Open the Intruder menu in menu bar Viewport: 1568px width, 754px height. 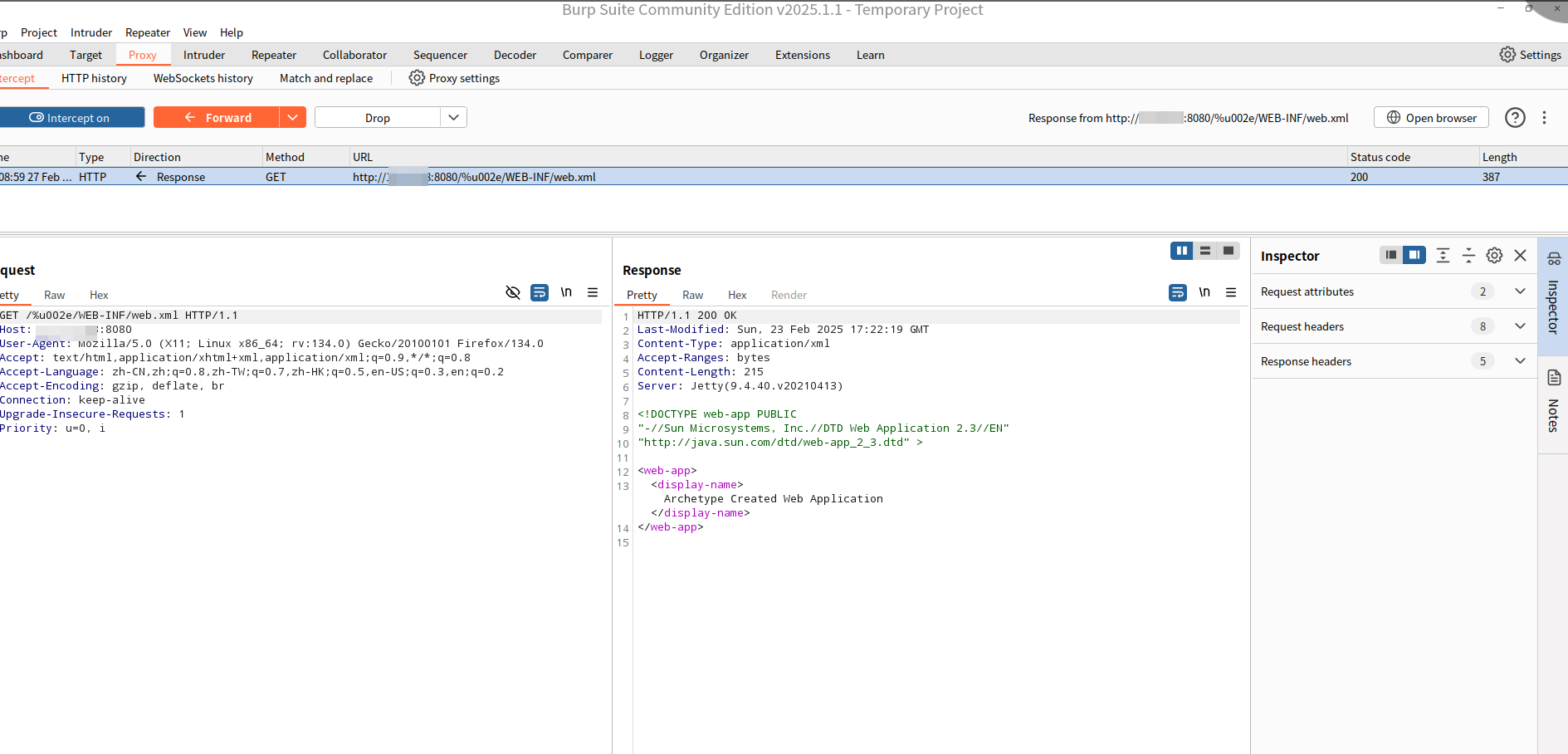91,32
